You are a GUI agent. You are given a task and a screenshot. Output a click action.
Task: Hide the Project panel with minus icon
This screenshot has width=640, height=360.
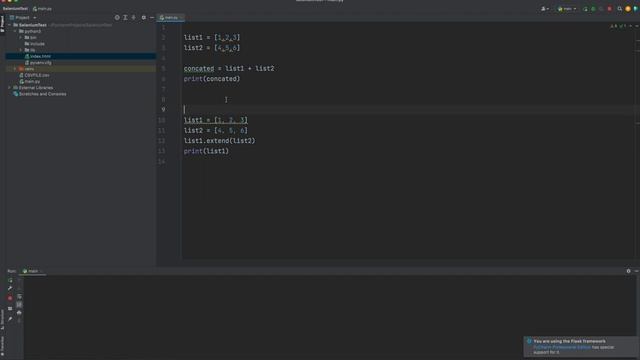tap(152, 18)
